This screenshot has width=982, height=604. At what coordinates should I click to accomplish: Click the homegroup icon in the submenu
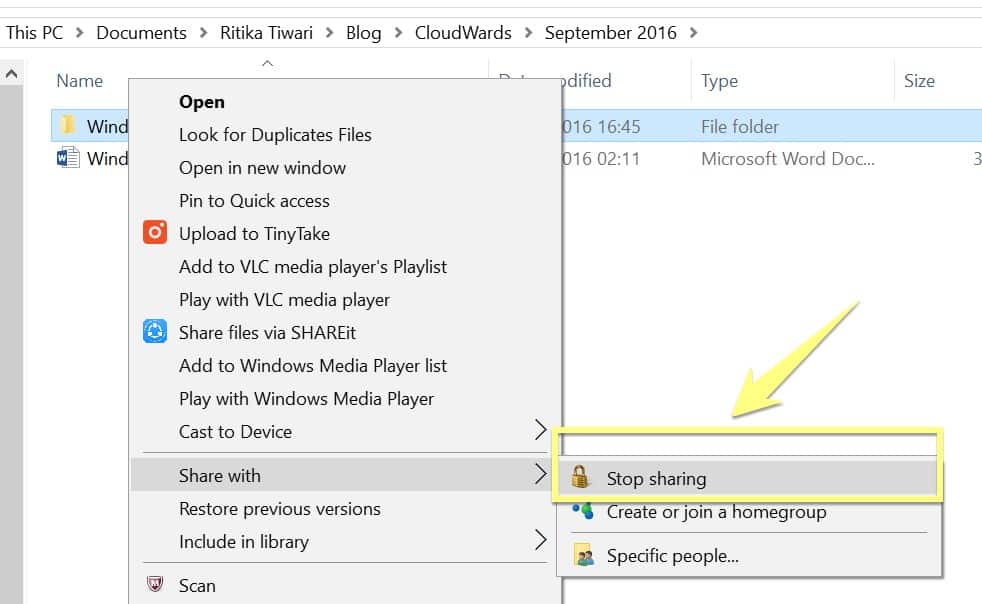coord(583,511)
